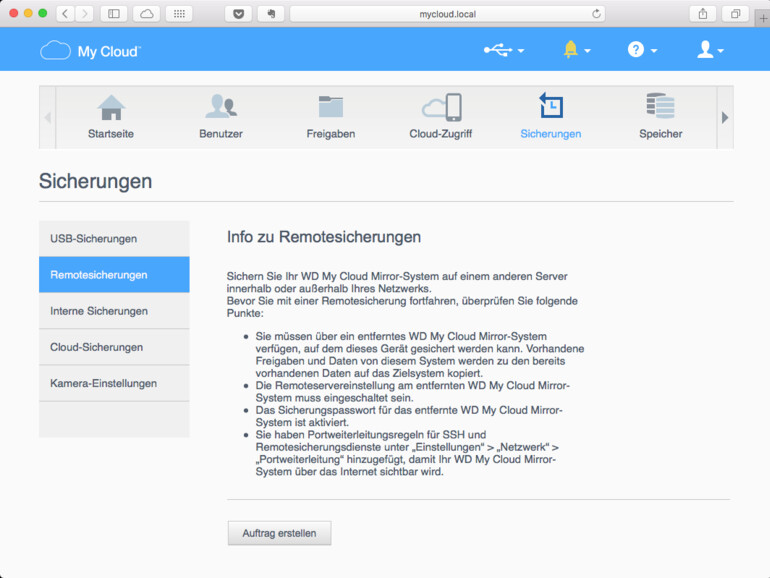This screenshot has width=770, height=578.
Task: Click the Startseite label text
Action: pos(111,134)
